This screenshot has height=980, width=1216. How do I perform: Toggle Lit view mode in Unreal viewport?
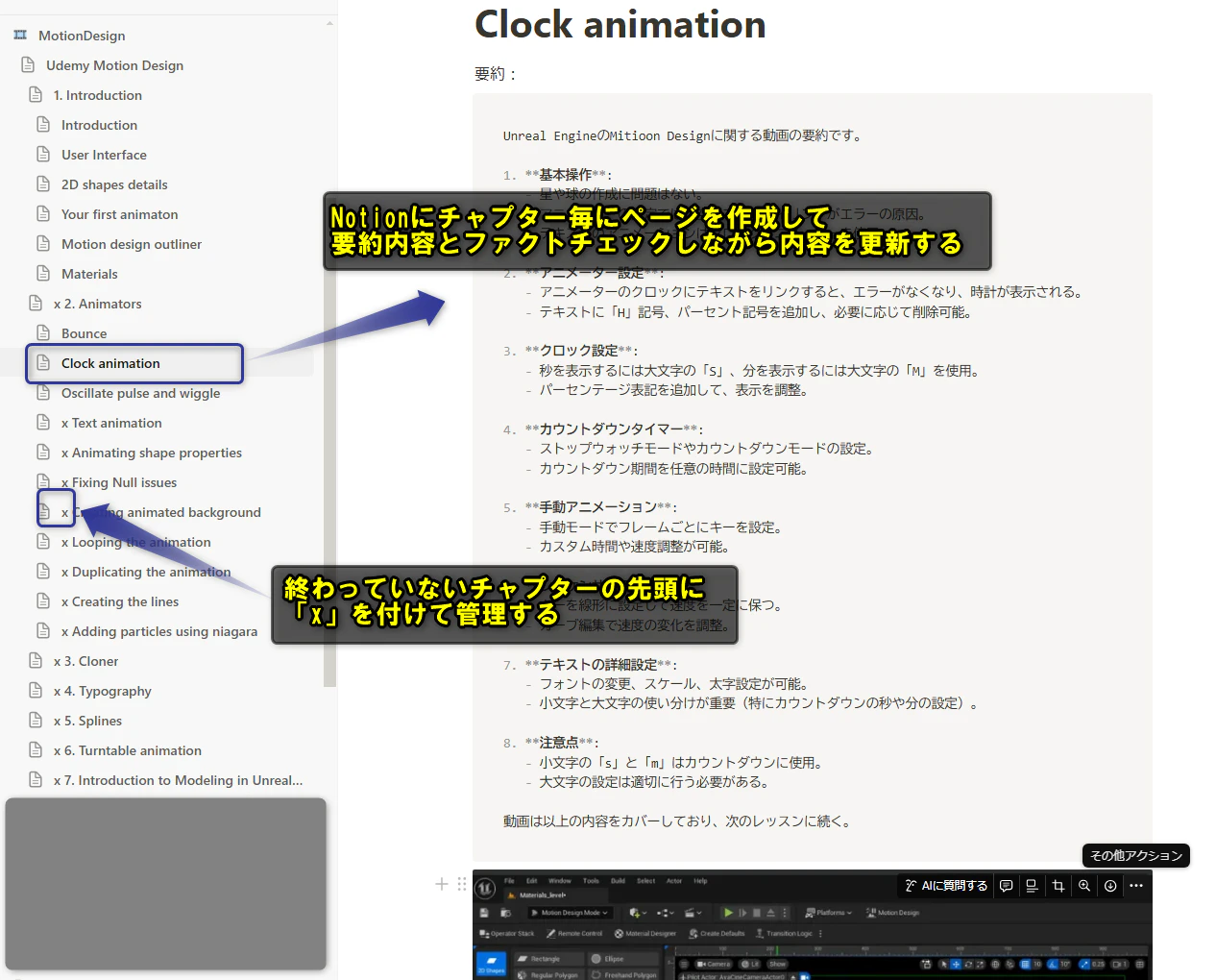click(750, 964)
